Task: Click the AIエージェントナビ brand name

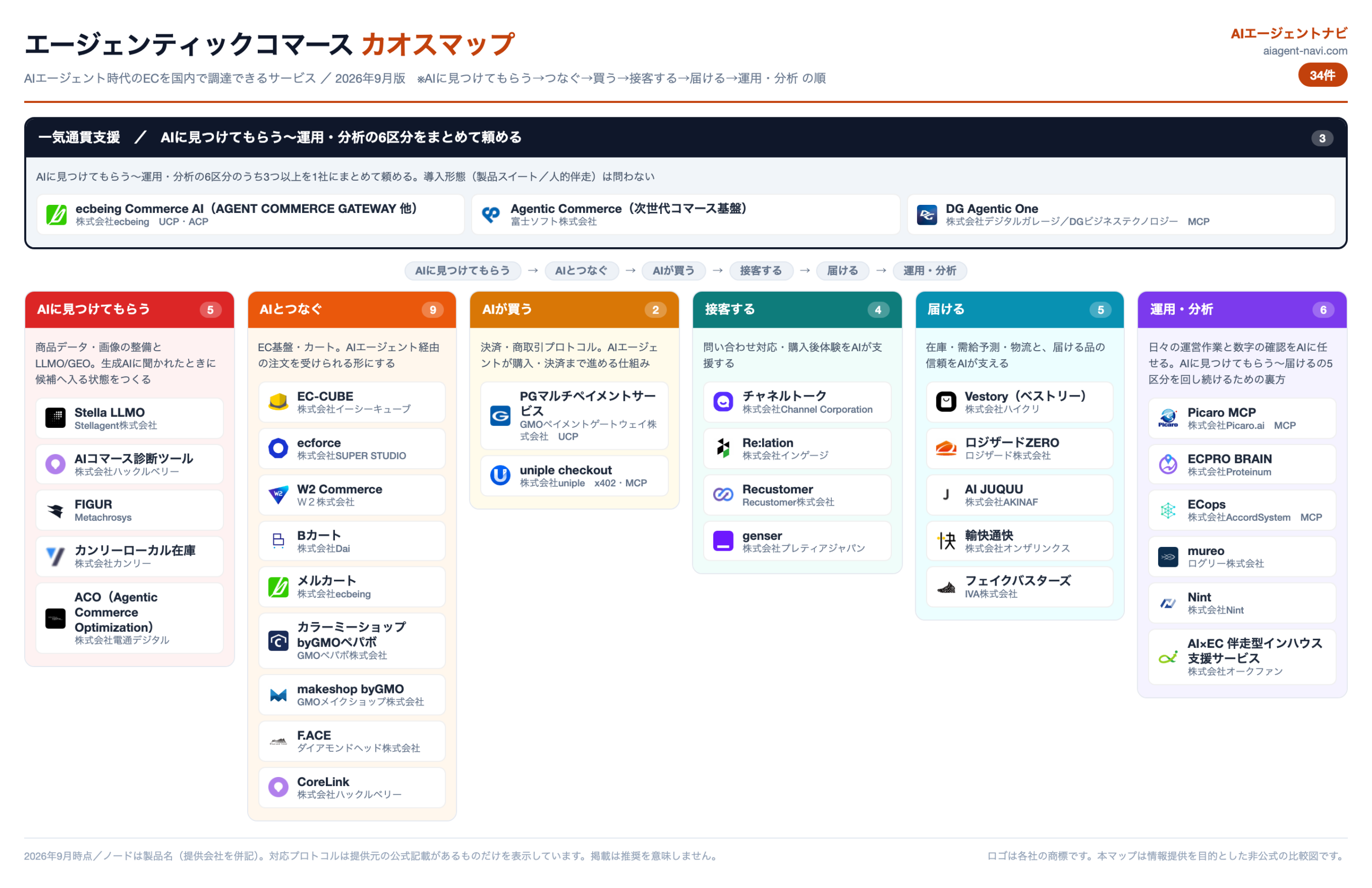Action: point(1288,33)
